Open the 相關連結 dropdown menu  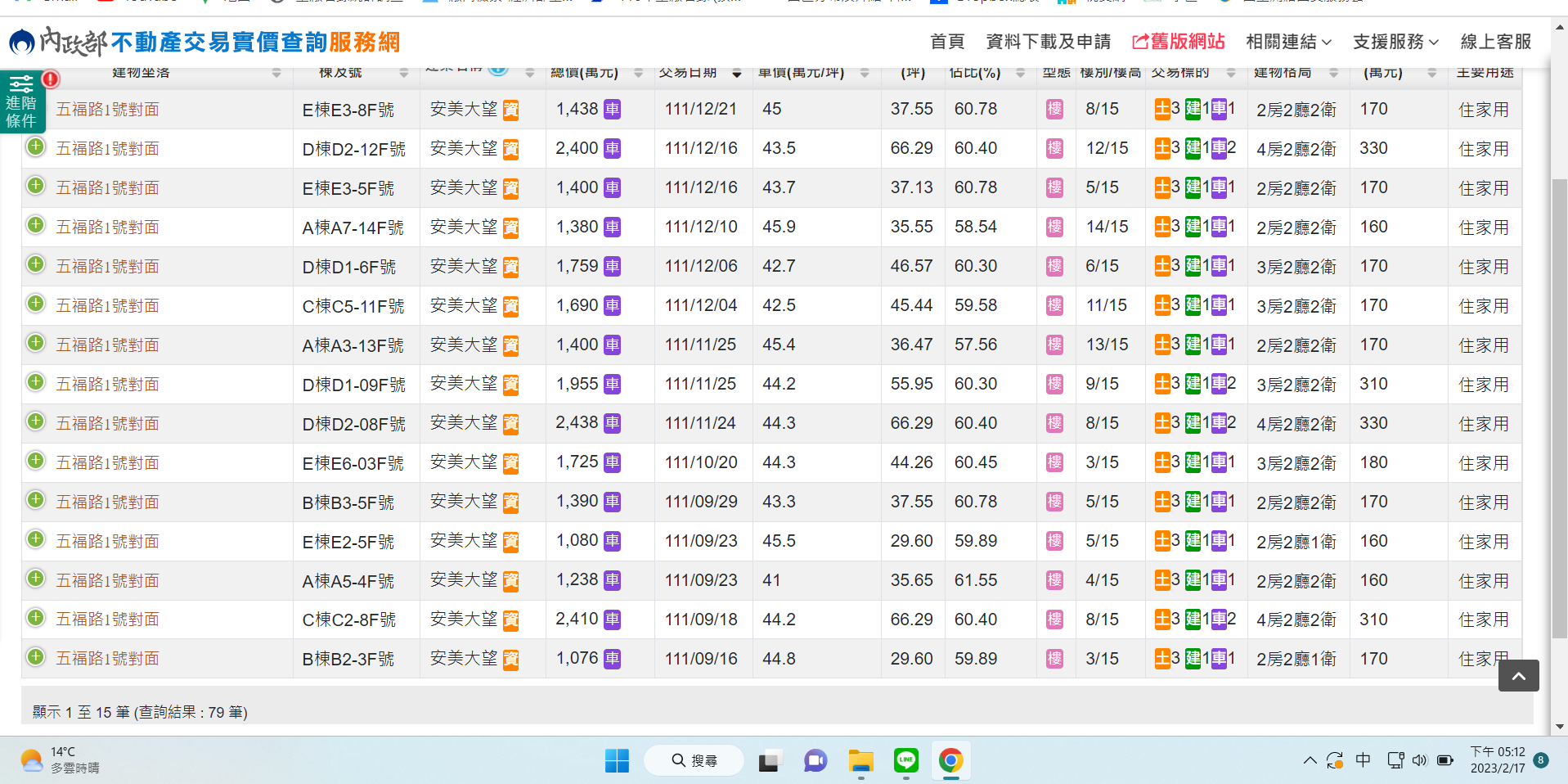(x=1288, y=42)
